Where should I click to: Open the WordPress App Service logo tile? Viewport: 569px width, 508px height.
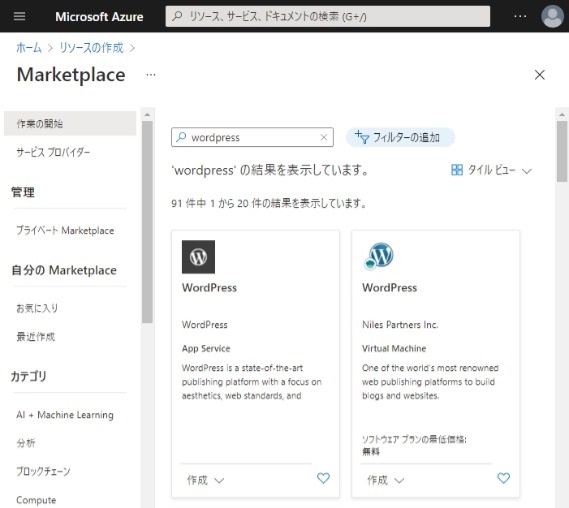pos(198,257)
